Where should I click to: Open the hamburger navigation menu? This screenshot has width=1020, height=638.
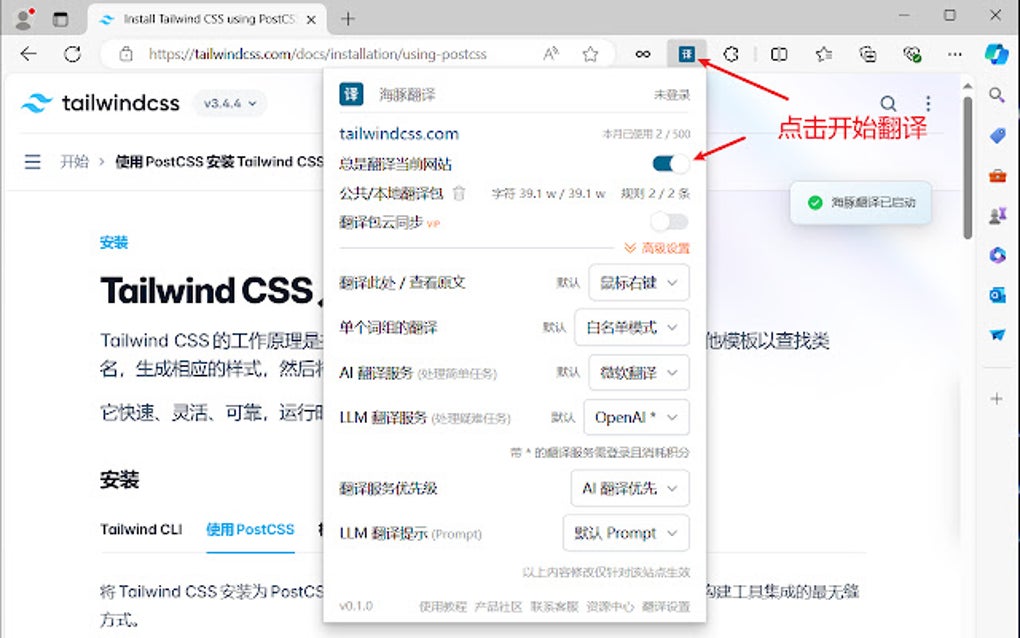click(33, 161)
